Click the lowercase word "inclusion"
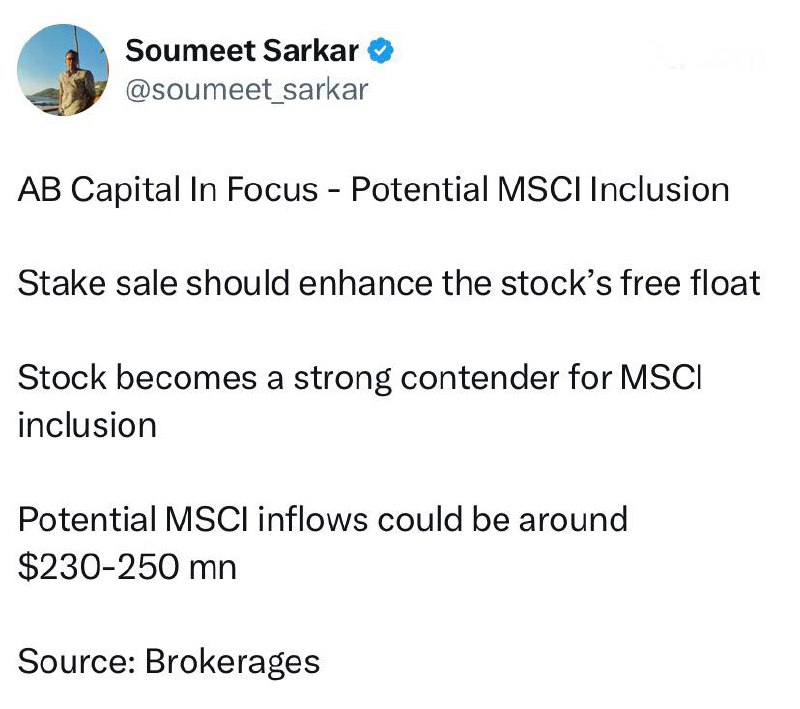Screen dimensions: 800x709 click(87, 426)
